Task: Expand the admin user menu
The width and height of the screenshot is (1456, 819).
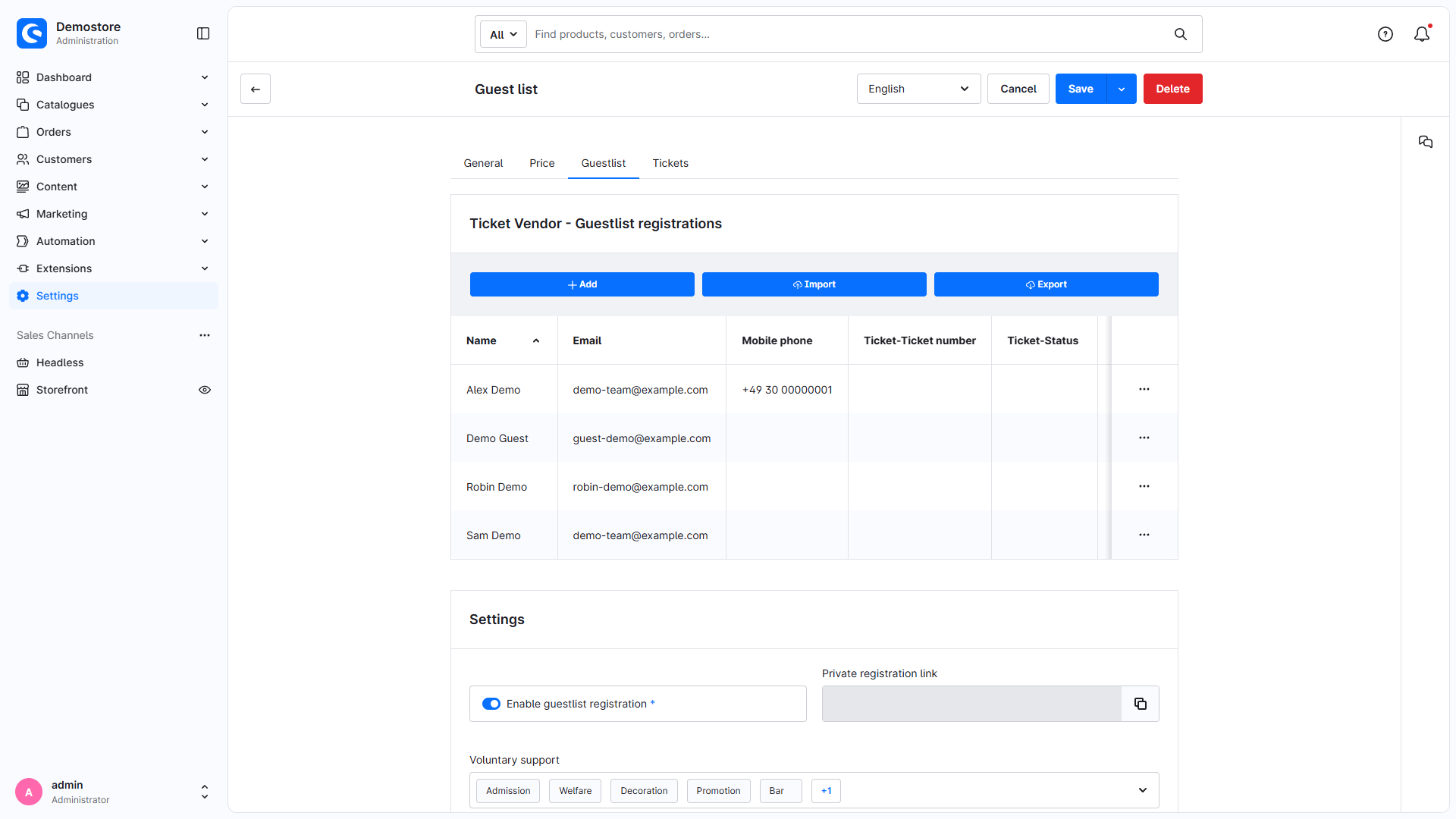Action: (x=205, y=792)
